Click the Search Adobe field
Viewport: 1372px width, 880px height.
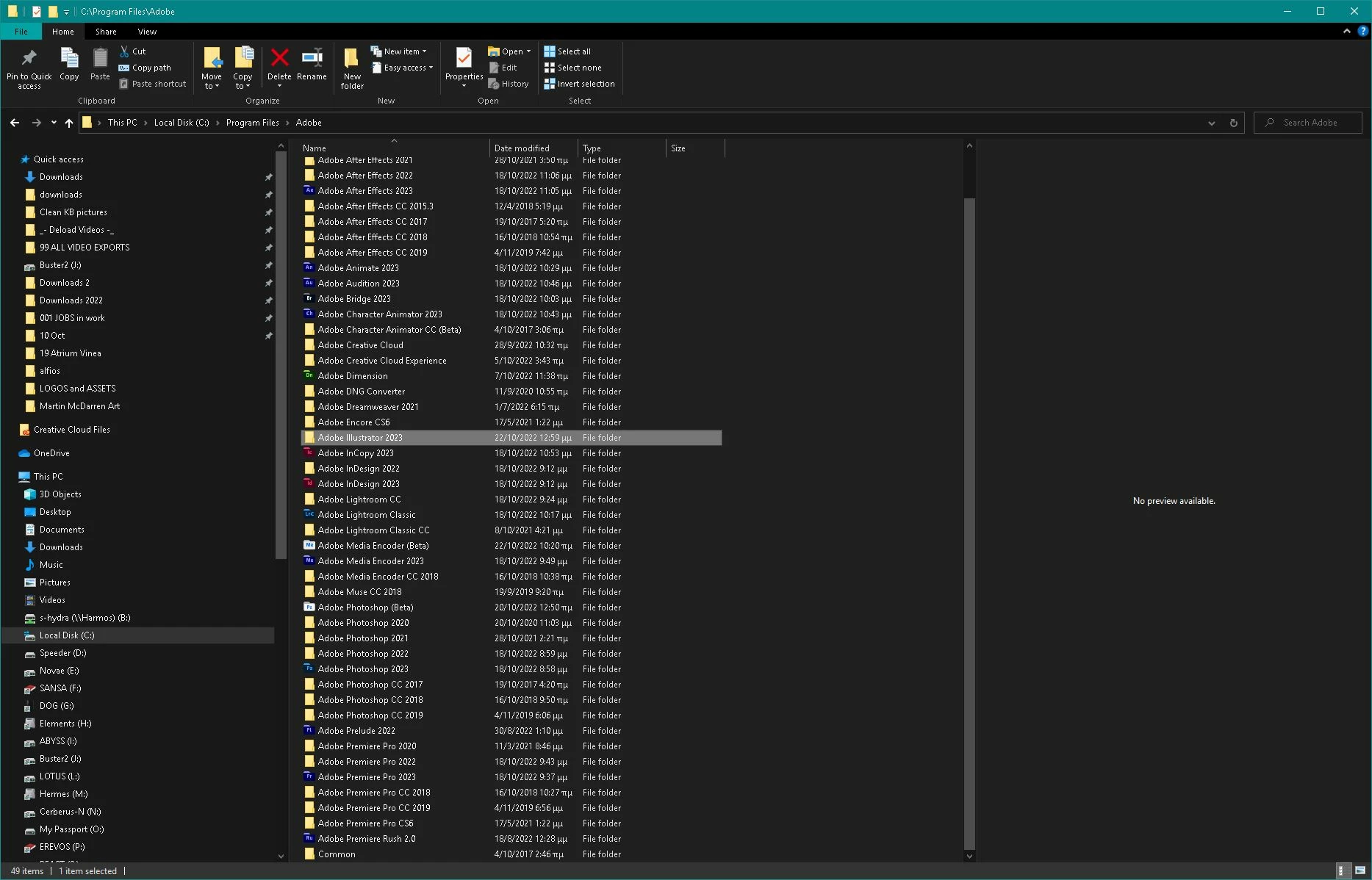1308,123
